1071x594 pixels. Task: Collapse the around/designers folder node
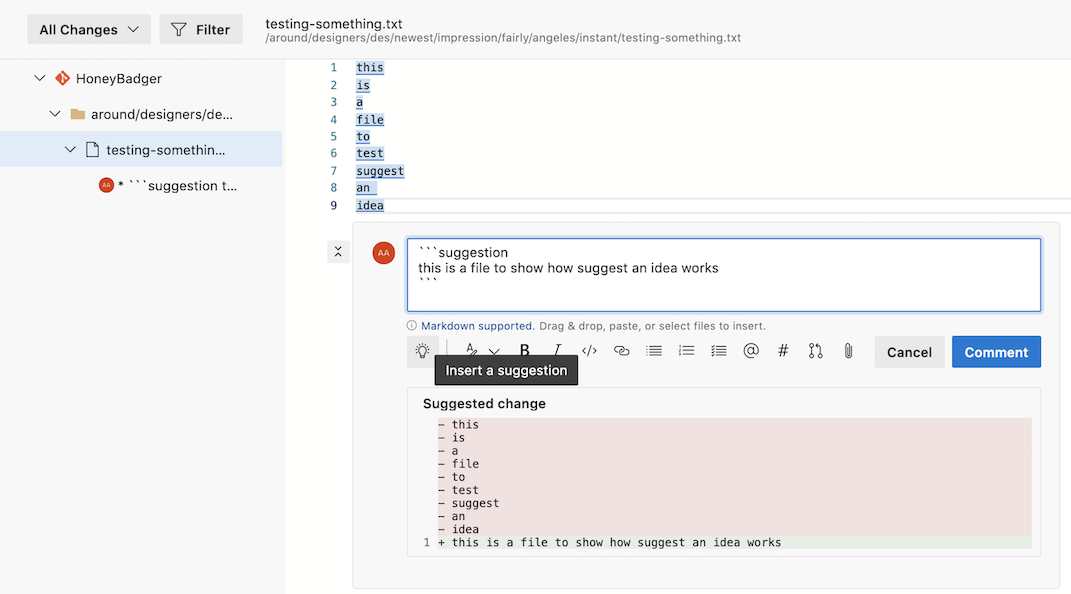(x=56, y=114)
